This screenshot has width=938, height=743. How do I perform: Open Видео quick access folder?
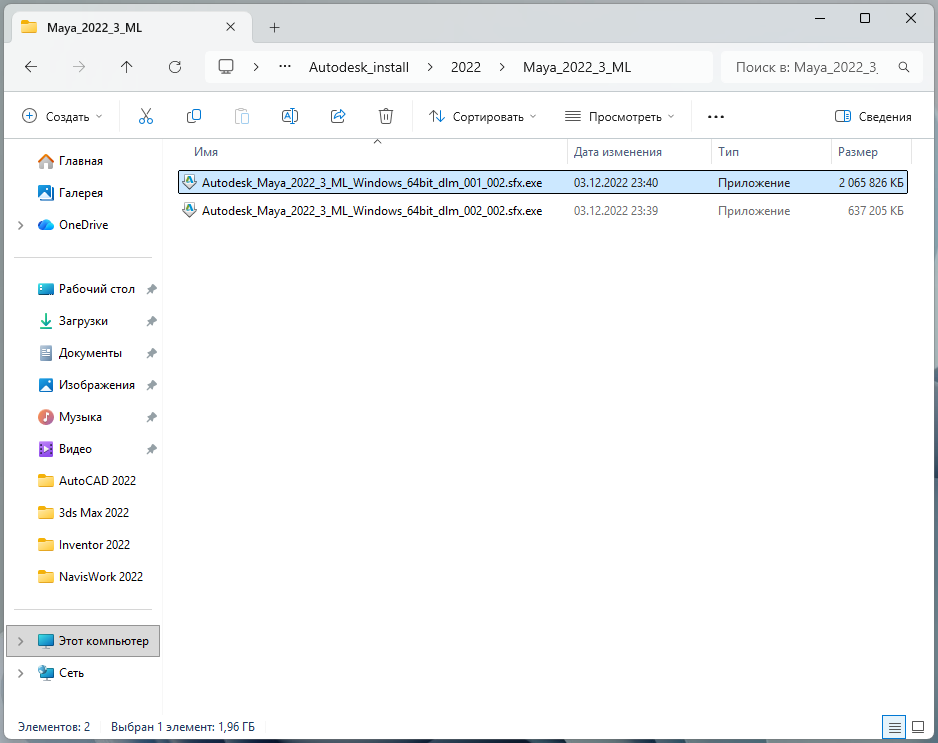tap(75, 449)
